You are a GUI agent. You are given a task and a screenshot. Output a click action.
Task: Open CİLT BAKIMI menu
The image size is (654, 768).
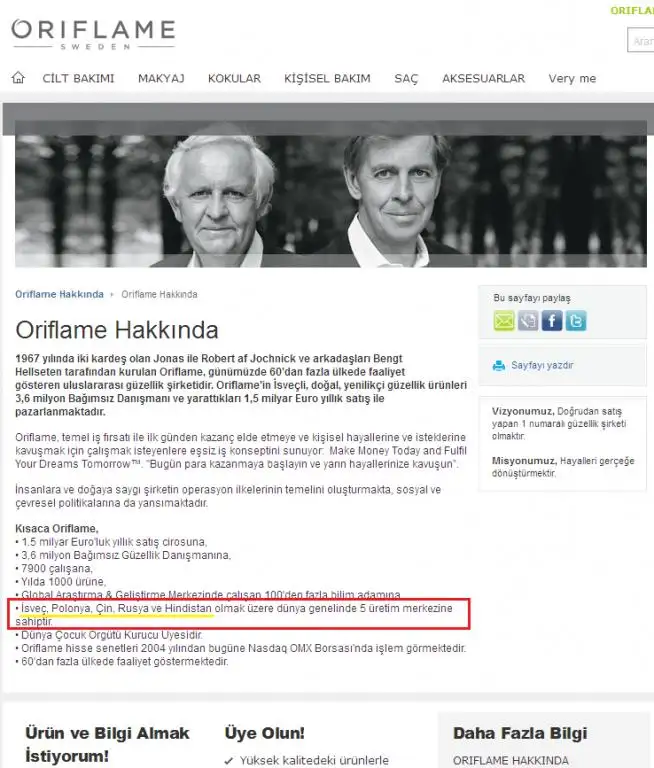(78, 78)
